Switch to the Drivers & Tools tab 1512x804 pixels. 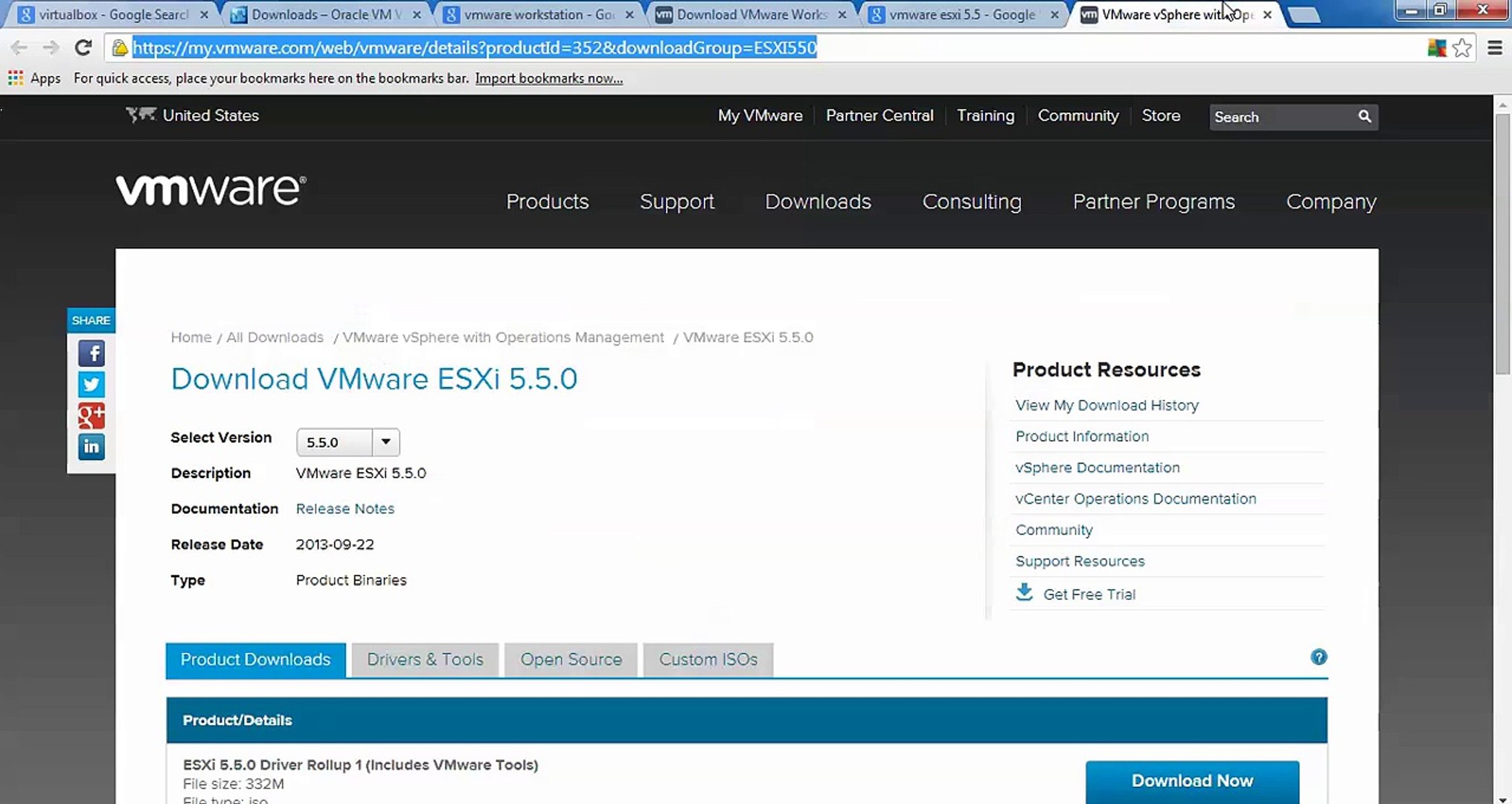tap(425, 660)
